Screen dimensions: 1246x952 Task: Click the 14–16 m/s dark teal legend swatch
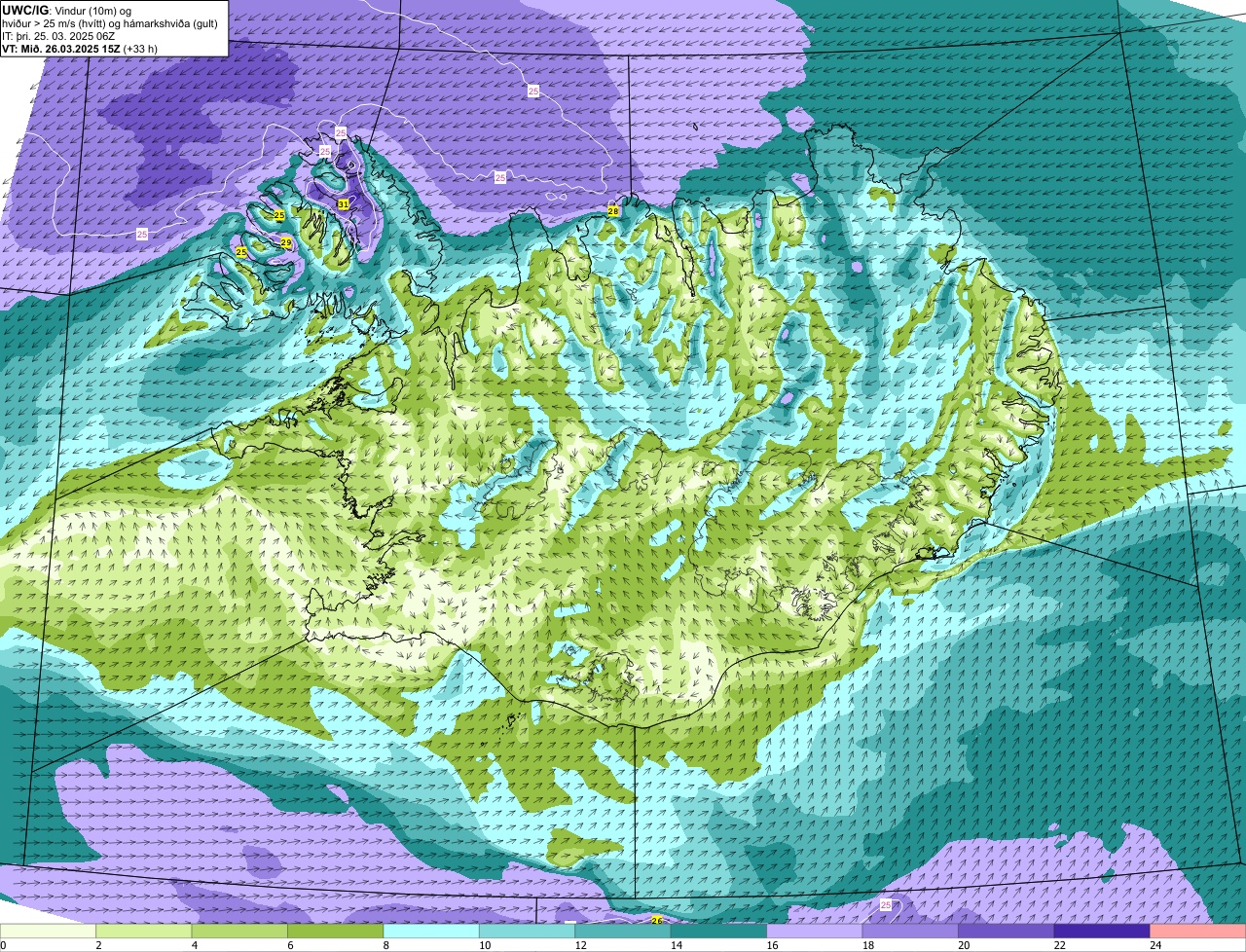(719, 931)
